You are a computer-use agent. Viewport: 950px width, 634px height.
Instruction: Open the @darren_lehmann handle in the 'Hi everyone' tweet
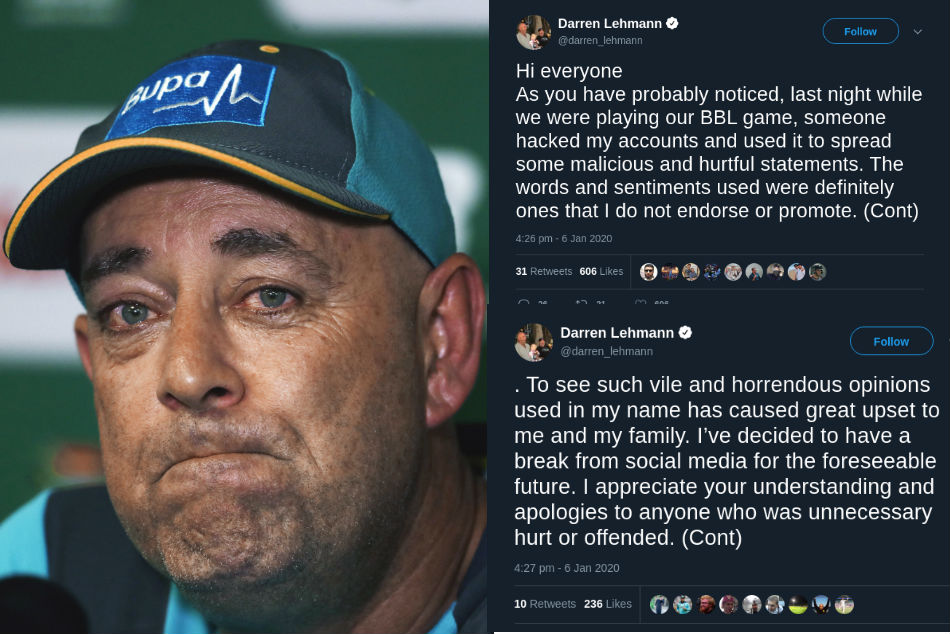600,41
